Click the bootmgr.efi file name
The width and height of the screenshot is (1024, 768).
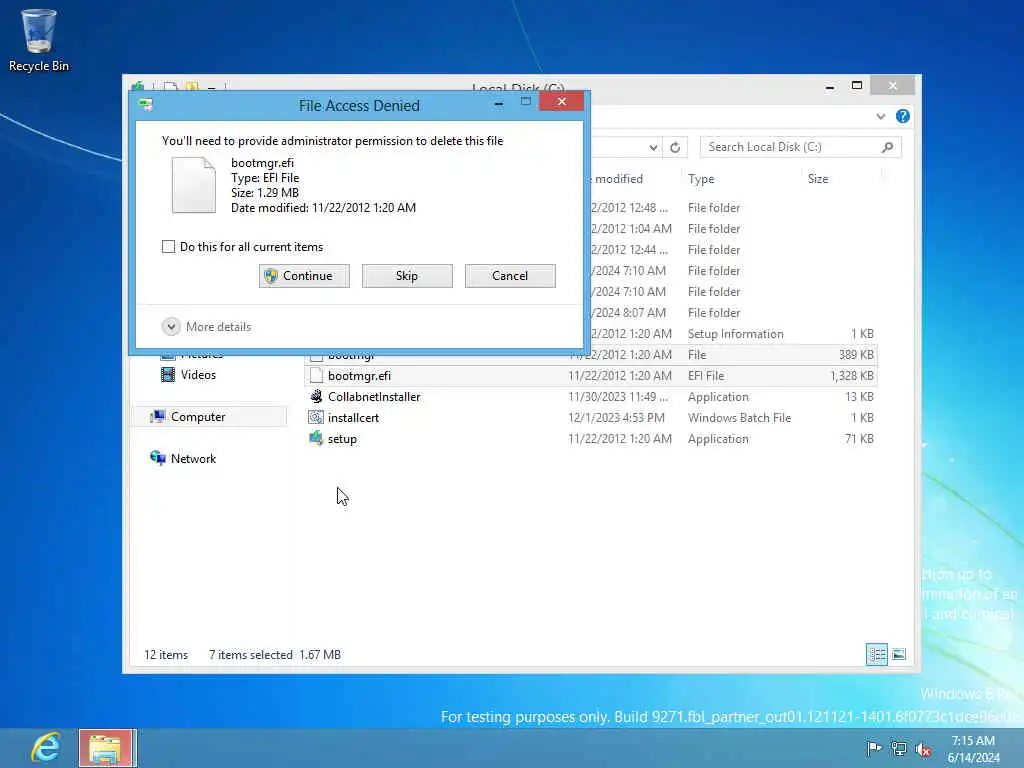click(359, 376)
